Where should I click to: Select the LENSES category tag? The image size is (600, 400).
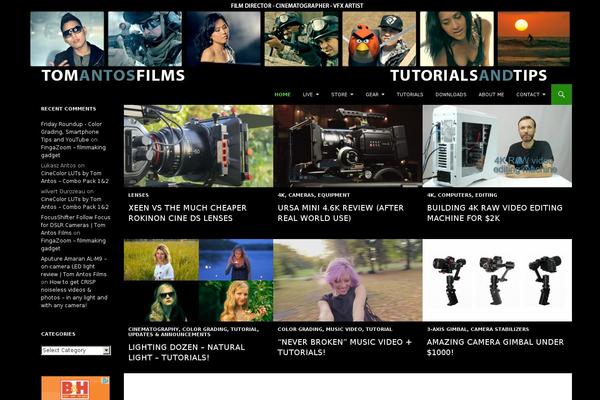pyautogui.click(x=139, y=195)
